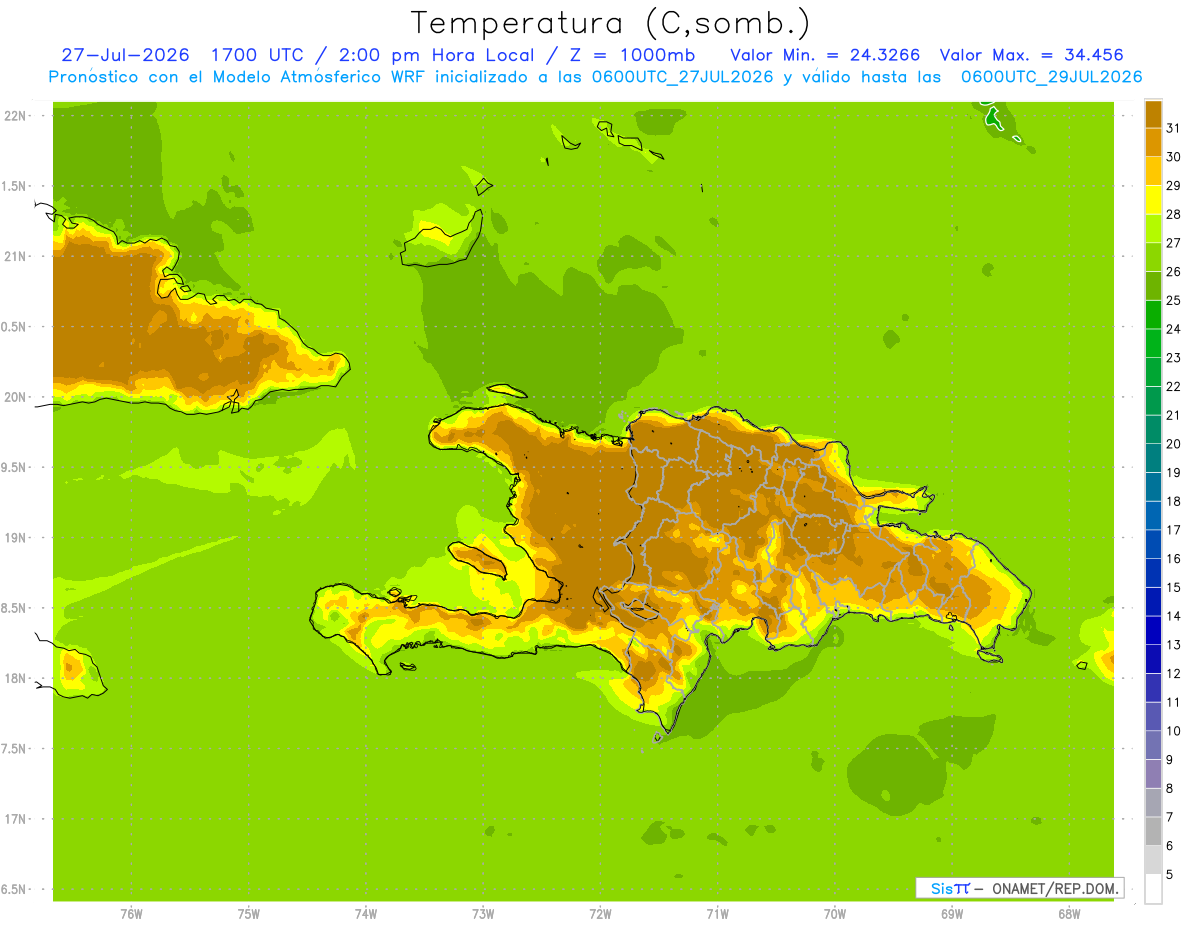Image resolution: width=1200 pixels, height=927 pixels.
Task: Click the "69W" longitude label
Action: 952,913
